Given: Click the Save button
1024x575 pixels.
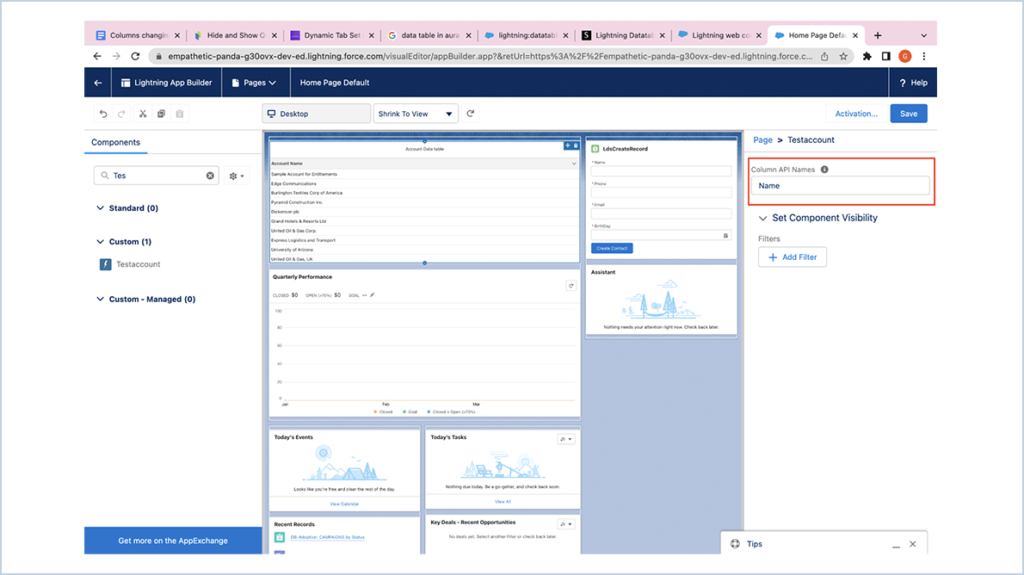Looking at the screenshot, I should coord(908,114).
